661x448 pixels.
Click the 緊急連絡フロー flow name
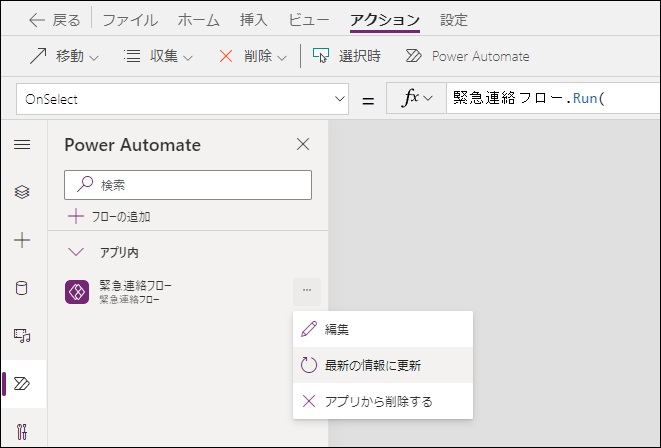pyautogui.click(x=136, y=285)
